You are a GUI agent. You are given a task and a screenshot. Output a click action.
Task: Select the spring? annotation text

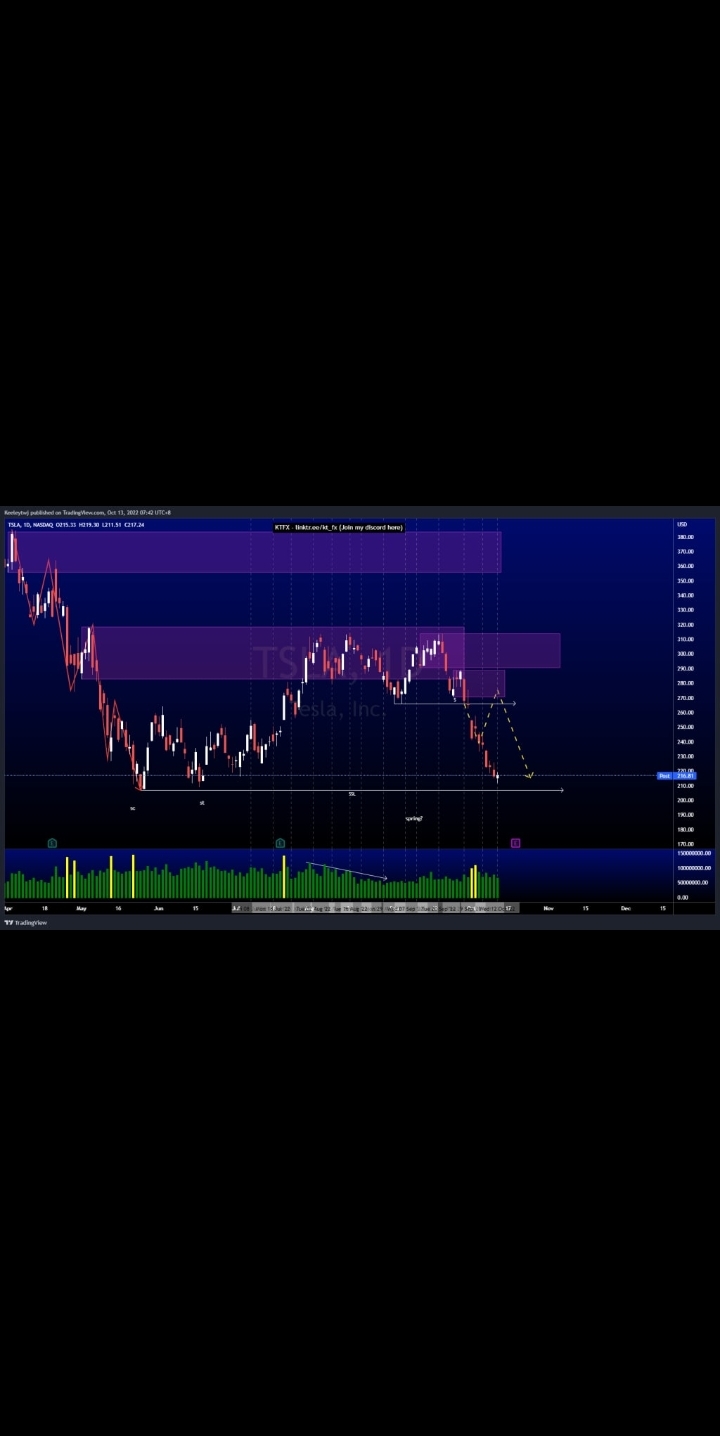click(x=414, y=818)
